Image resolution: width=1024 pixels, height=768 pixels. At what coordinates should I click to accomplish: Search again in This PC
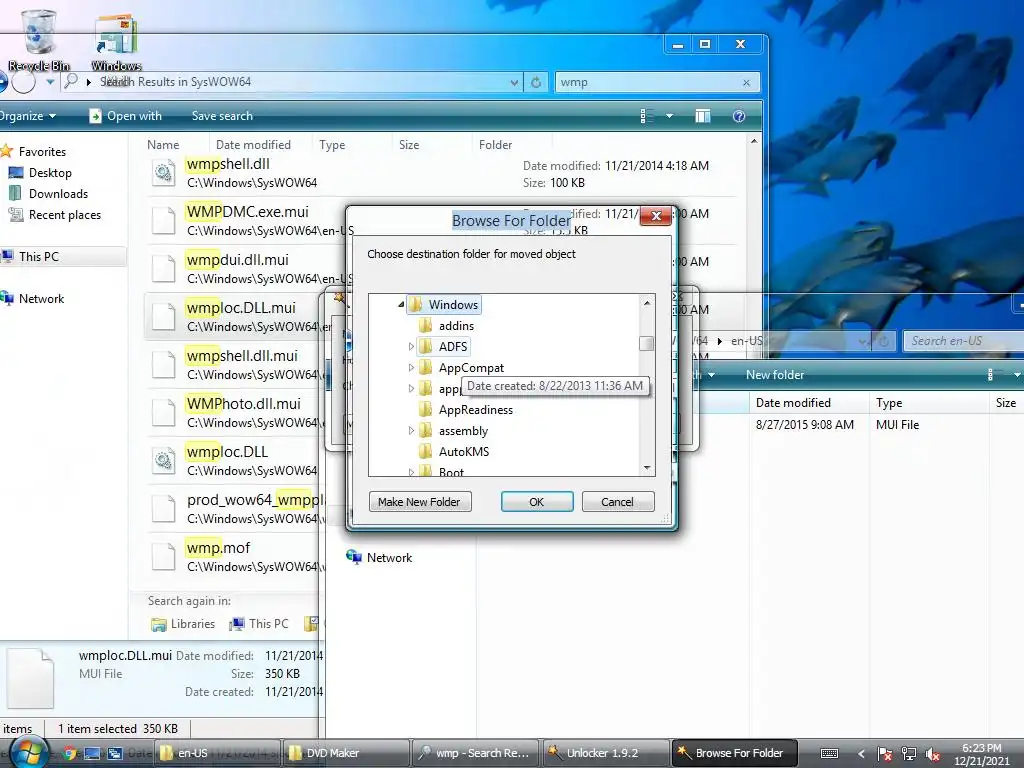tap(259, 624)
